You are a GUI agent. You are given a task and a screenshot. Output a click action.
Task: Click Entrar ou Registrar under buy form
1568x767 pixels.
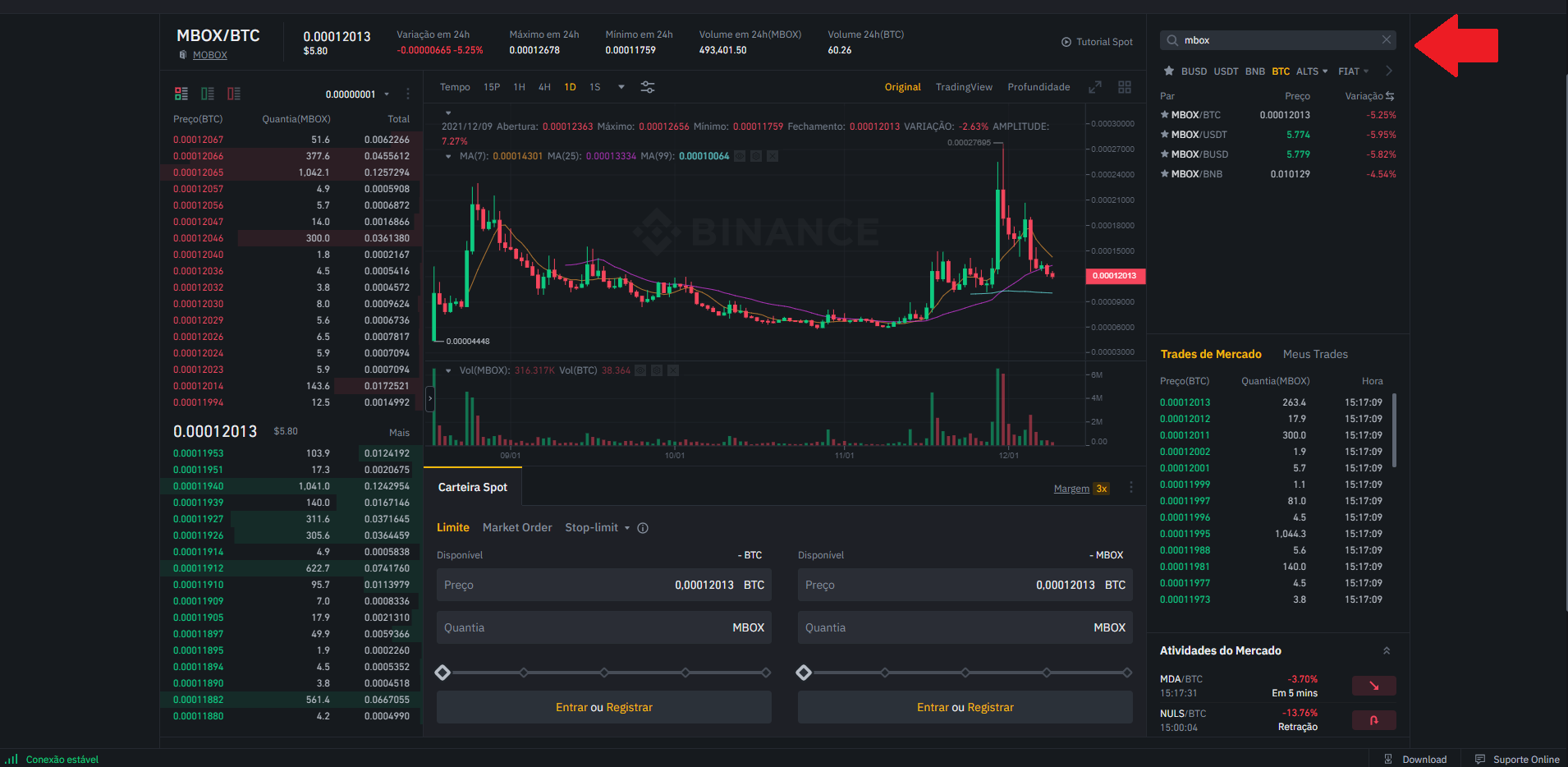(604, 707)
